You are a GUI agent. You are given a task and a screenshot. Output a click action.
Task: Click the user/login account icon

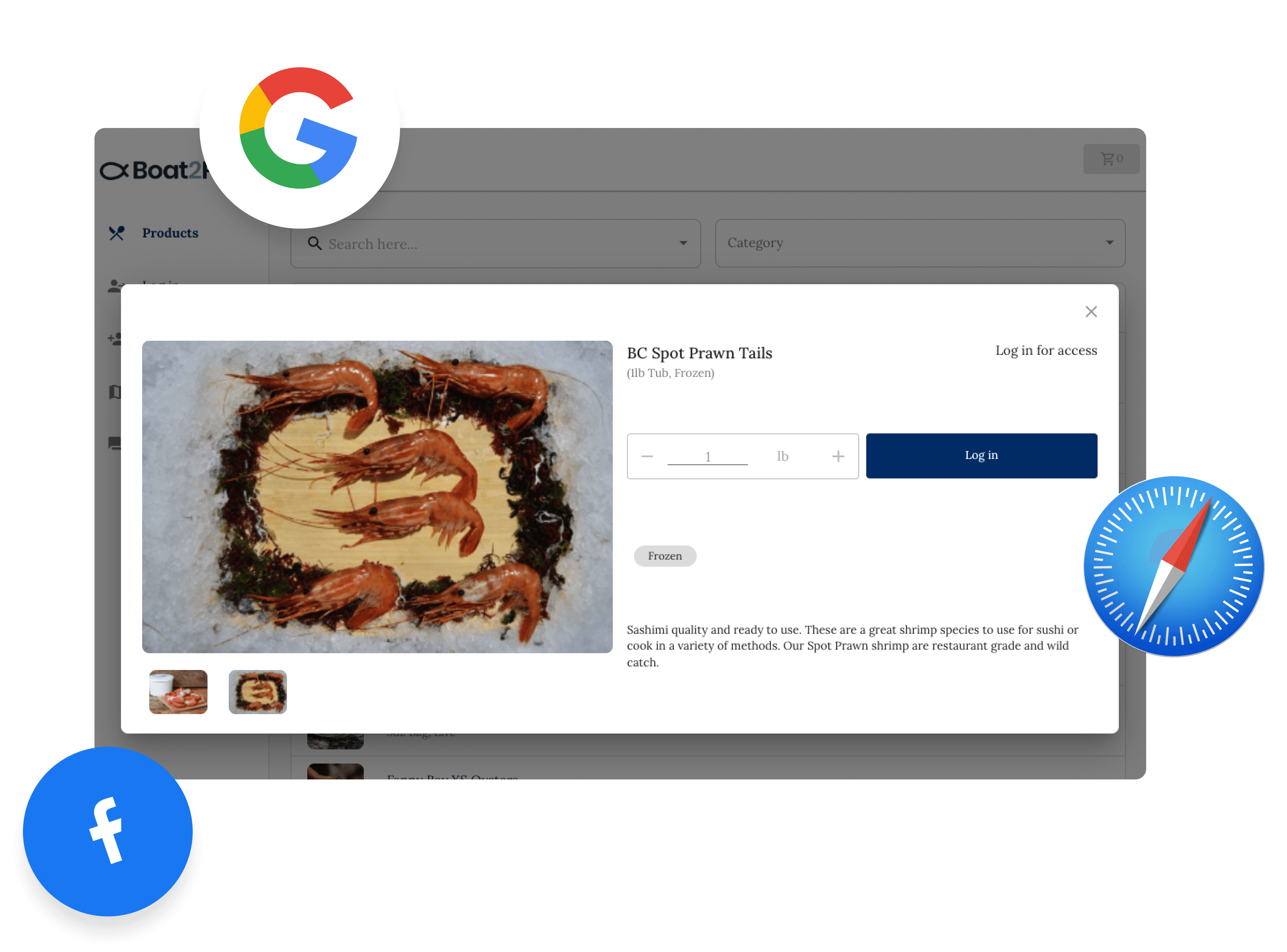coord(119,285)
